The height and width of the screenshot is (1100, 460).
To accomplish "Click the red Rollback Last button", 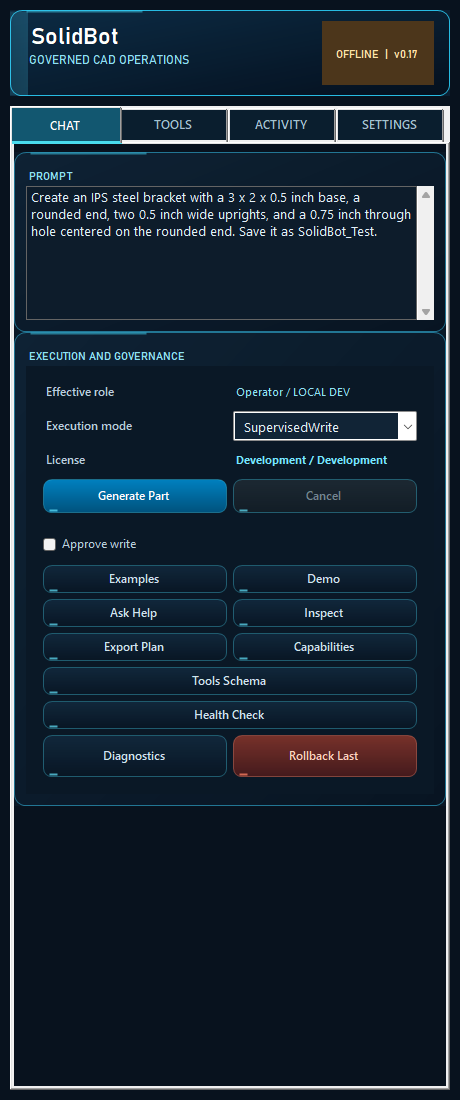I will [325, 756].
